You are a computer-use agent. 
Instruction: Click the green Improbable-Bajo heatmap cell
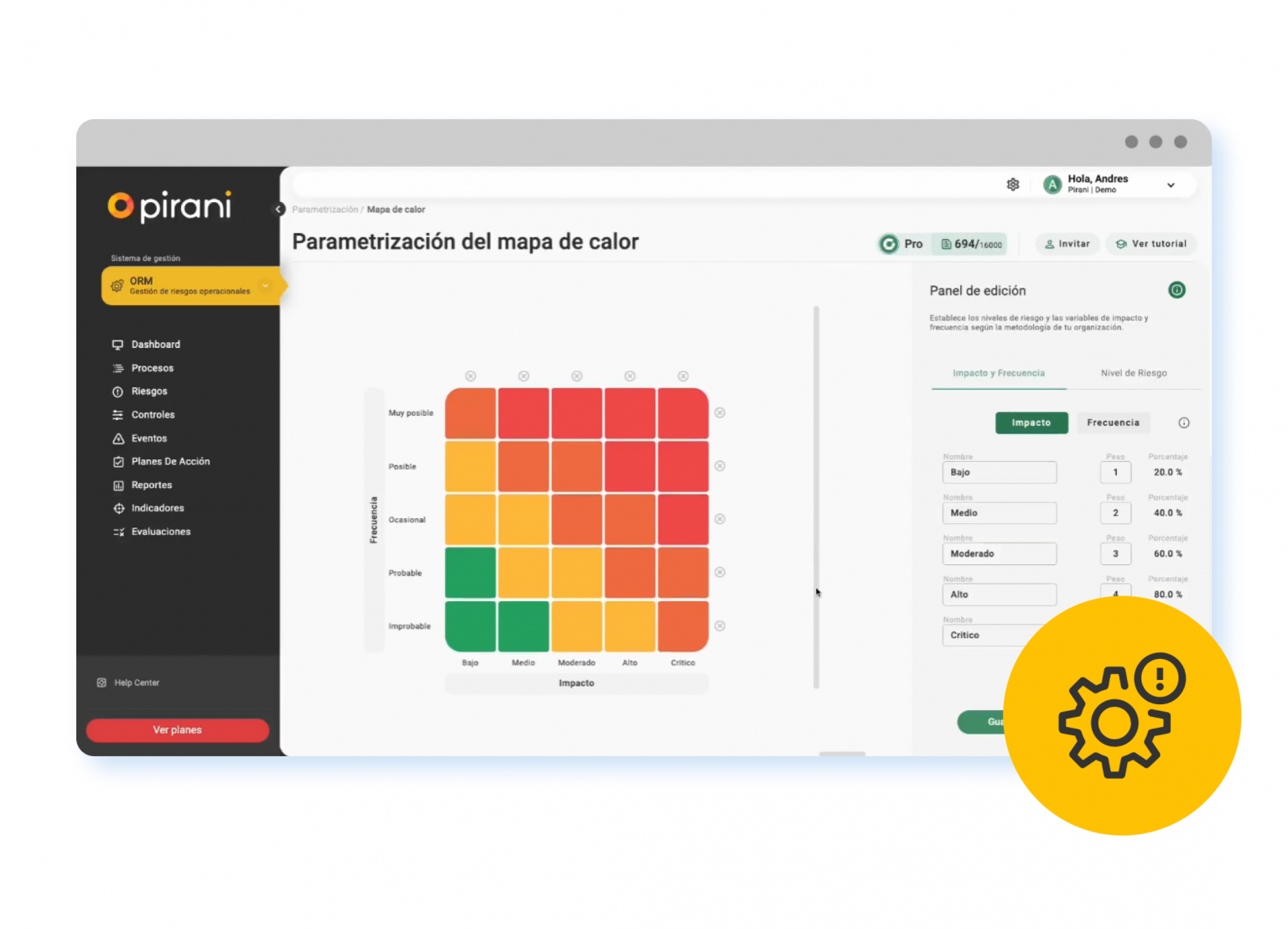tap(470, 626)
